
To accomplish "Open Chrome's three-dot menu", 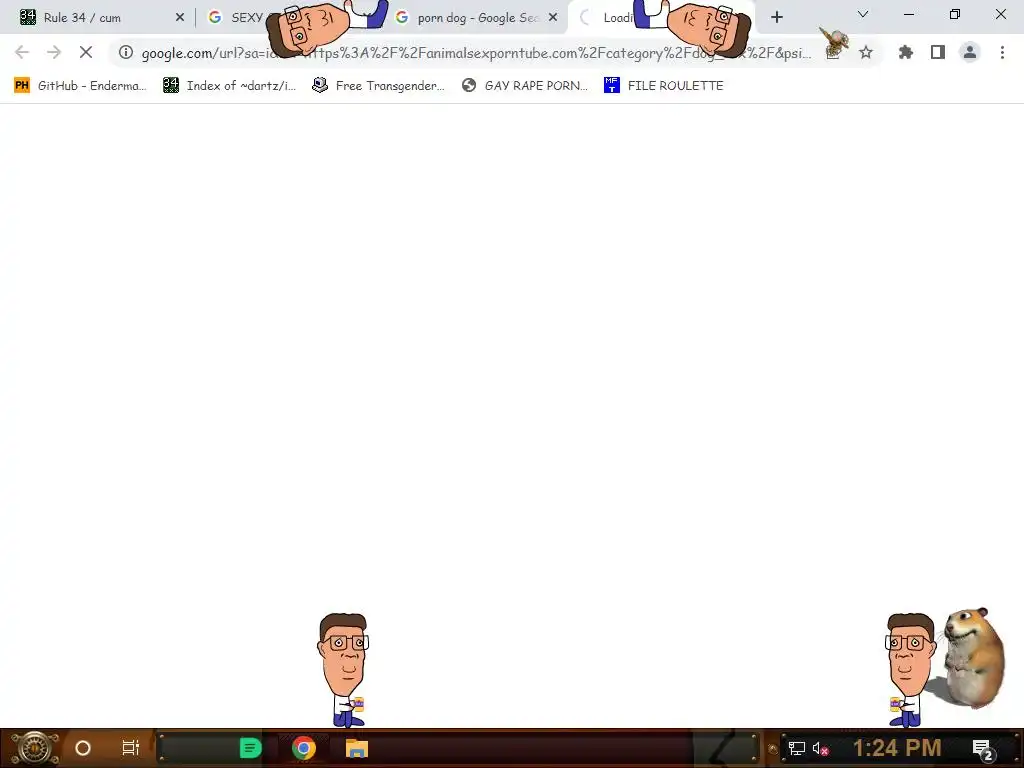I will 1002,52.
